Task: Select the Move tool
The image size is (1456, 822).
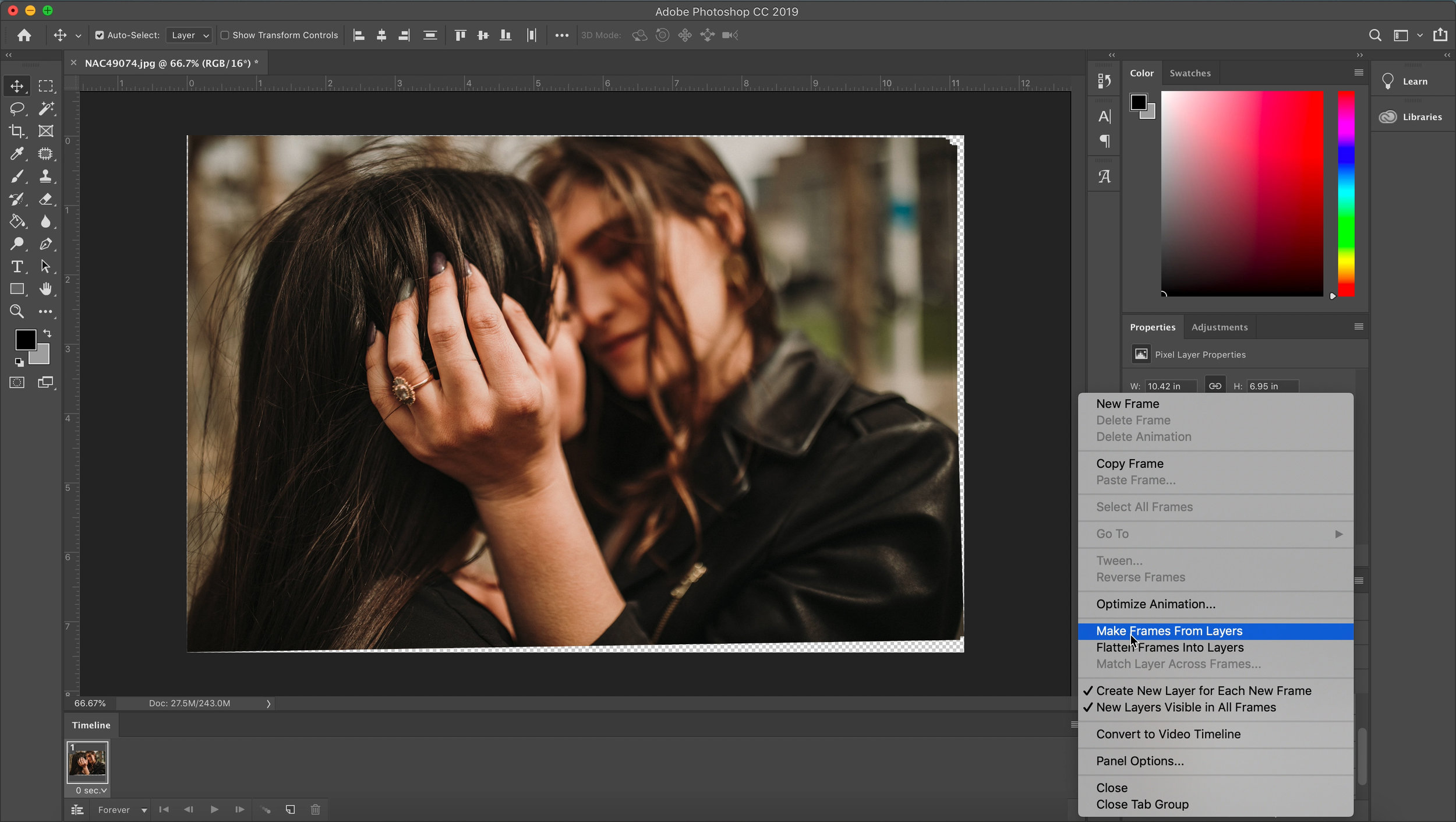Action: point(17,86)
